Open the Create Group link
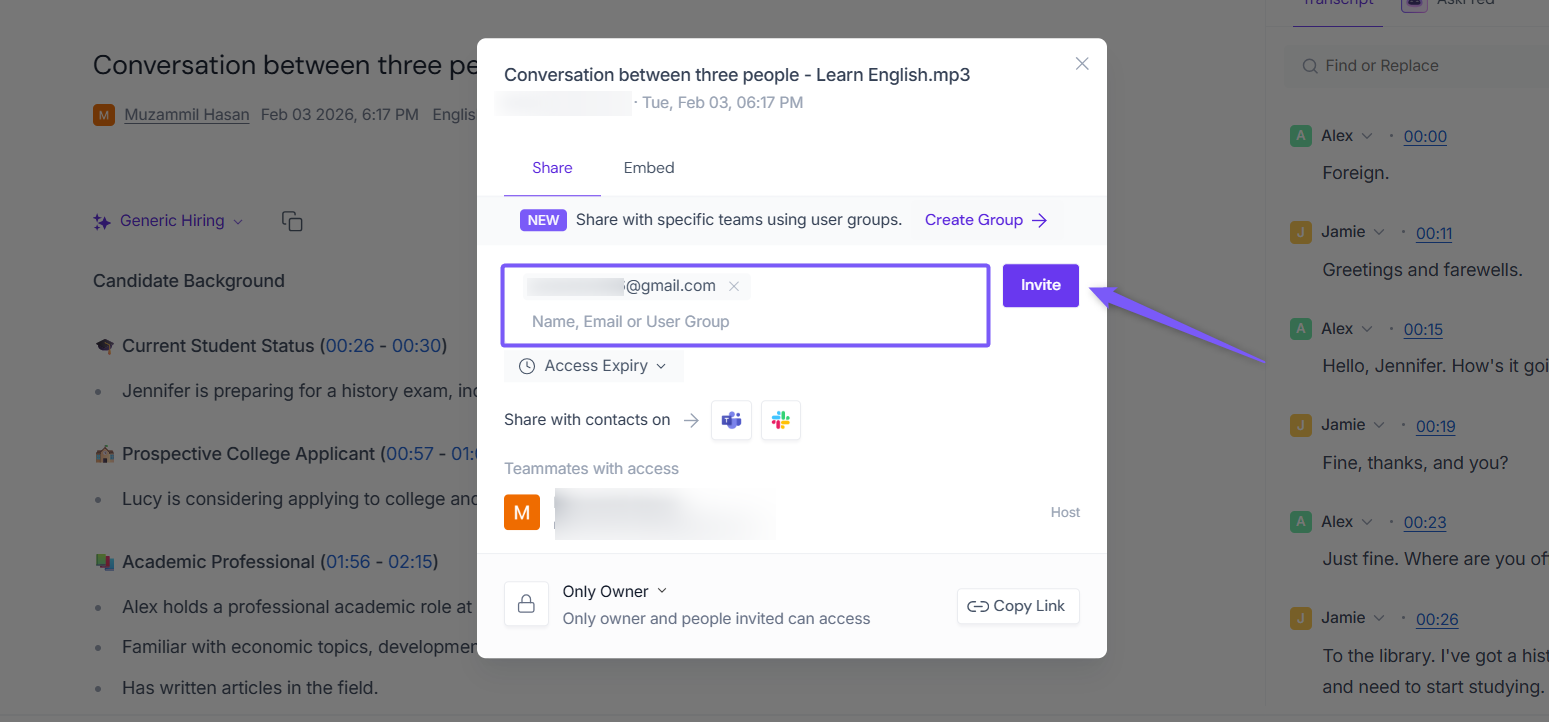This screenshot has height=722, width=1549. [x=985, y=220]
